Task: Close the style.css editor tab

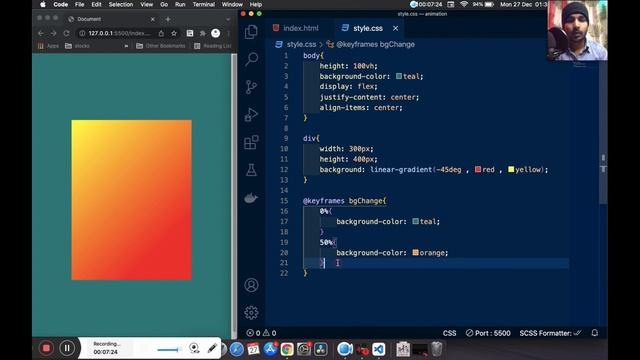Action: (396, 28)
